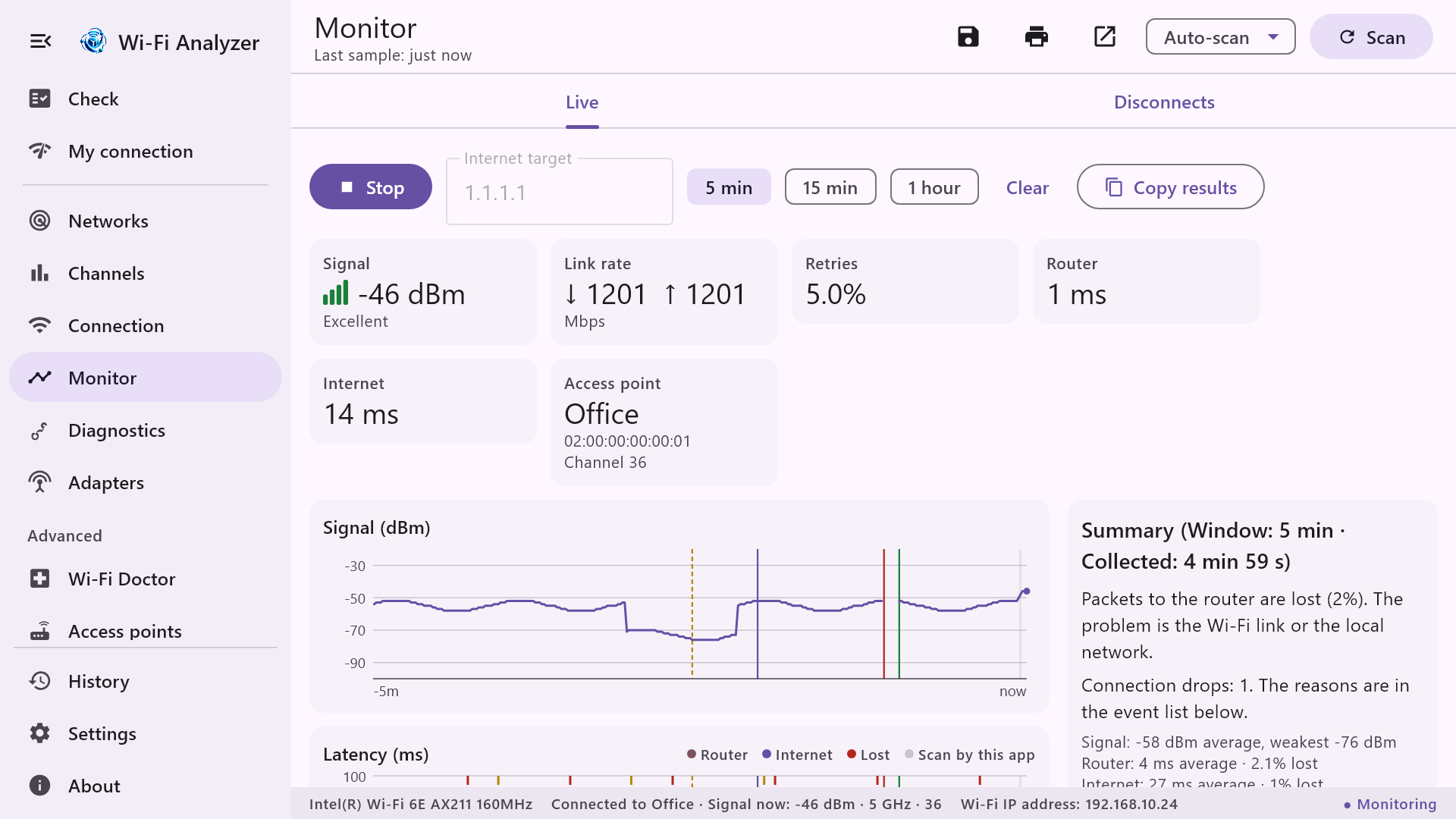Screen dimensions: 1456x819
Task: Open My connection from sidebar
Action: (146, 151)
